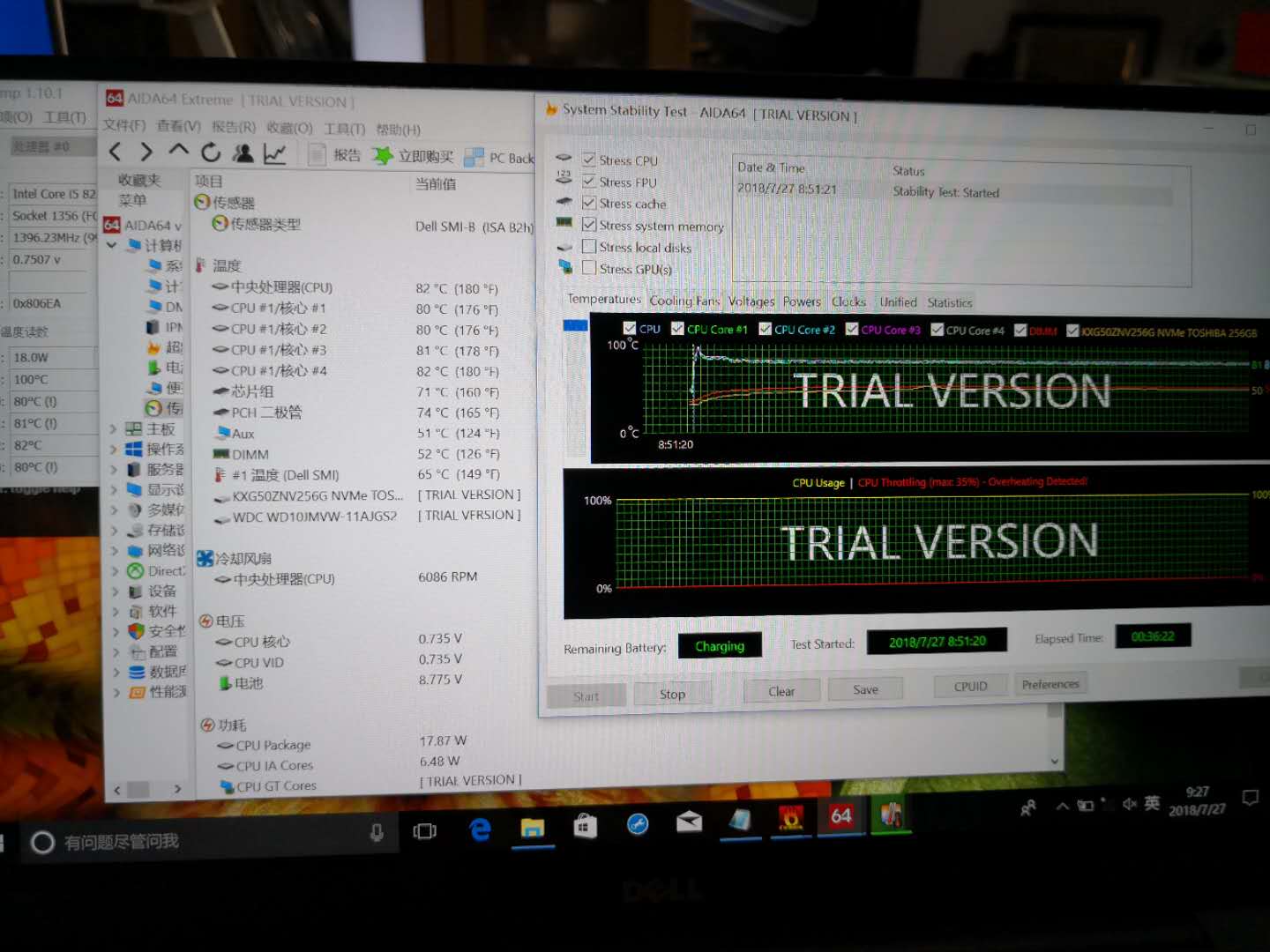Open Microsoft Edge from the taskbar

pos(480,829)
